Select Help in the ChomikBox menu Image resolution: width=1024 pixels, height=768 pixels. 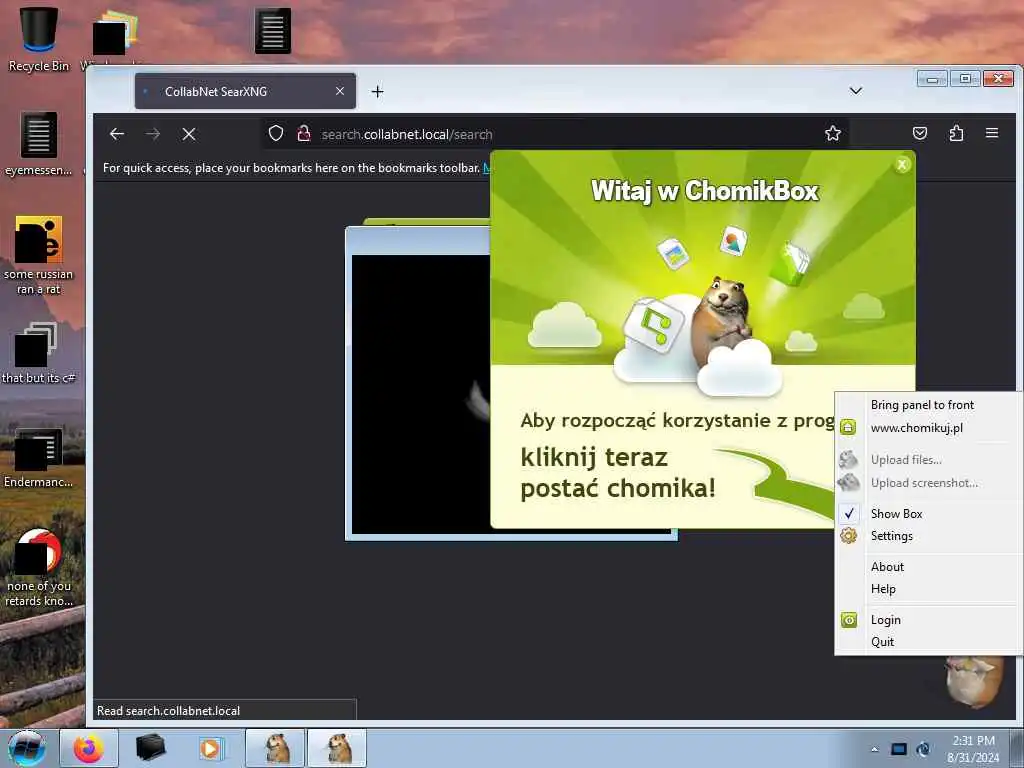928,588
